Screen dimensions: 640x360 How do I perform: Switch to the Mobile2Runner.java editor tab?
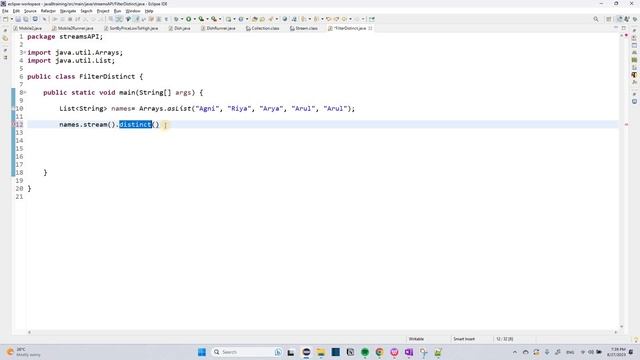tap(73, 28)
